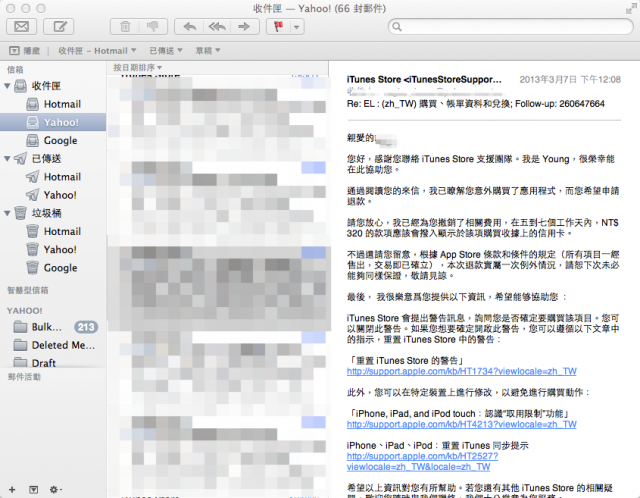The image size is (640, 498).
Task: Open Yahoo! trash under 垃圾桶
Action: tap(53, 249)
